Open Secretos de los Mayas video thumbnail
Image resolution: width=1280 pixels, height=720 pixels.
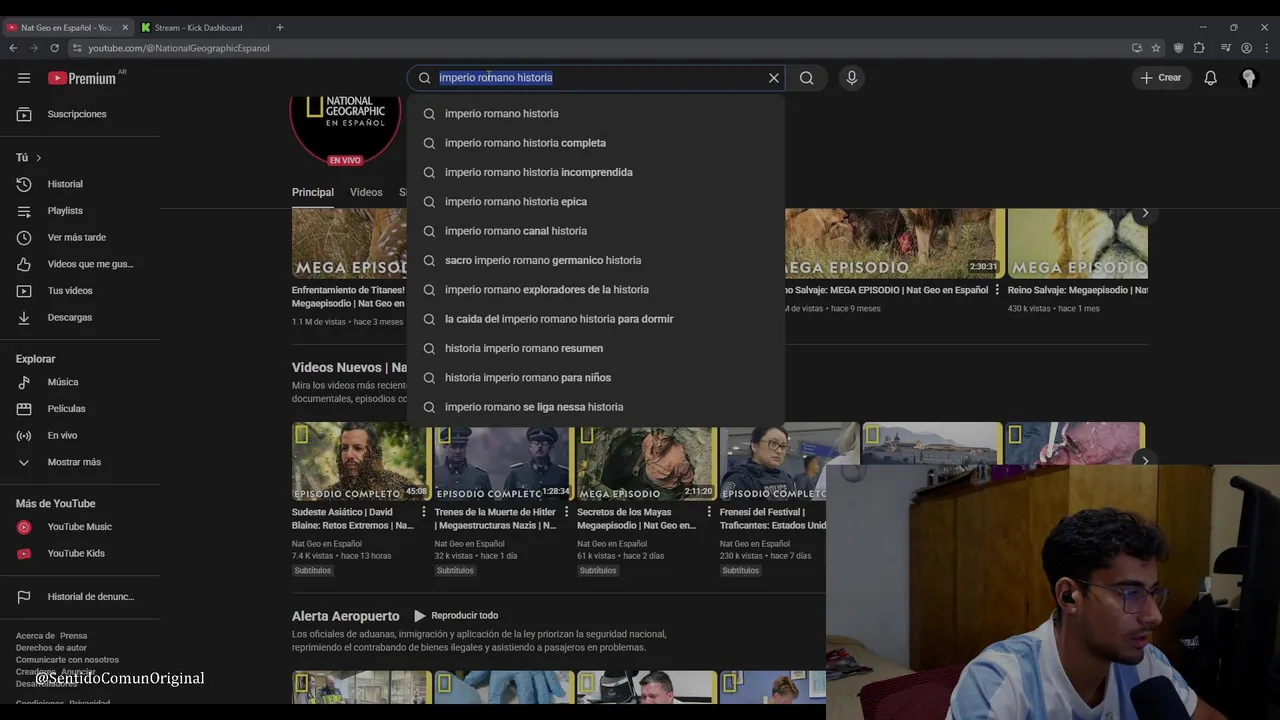[645, 461]
